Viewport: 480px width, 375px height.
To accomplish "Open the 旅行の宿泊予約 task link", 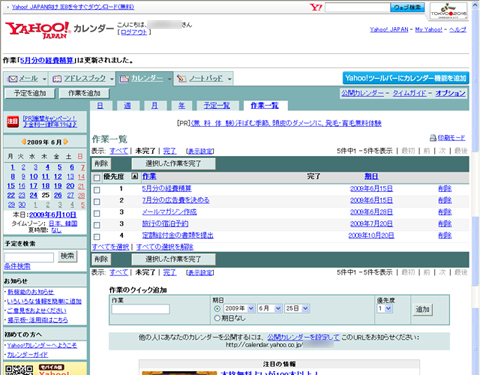I will 165,223.
